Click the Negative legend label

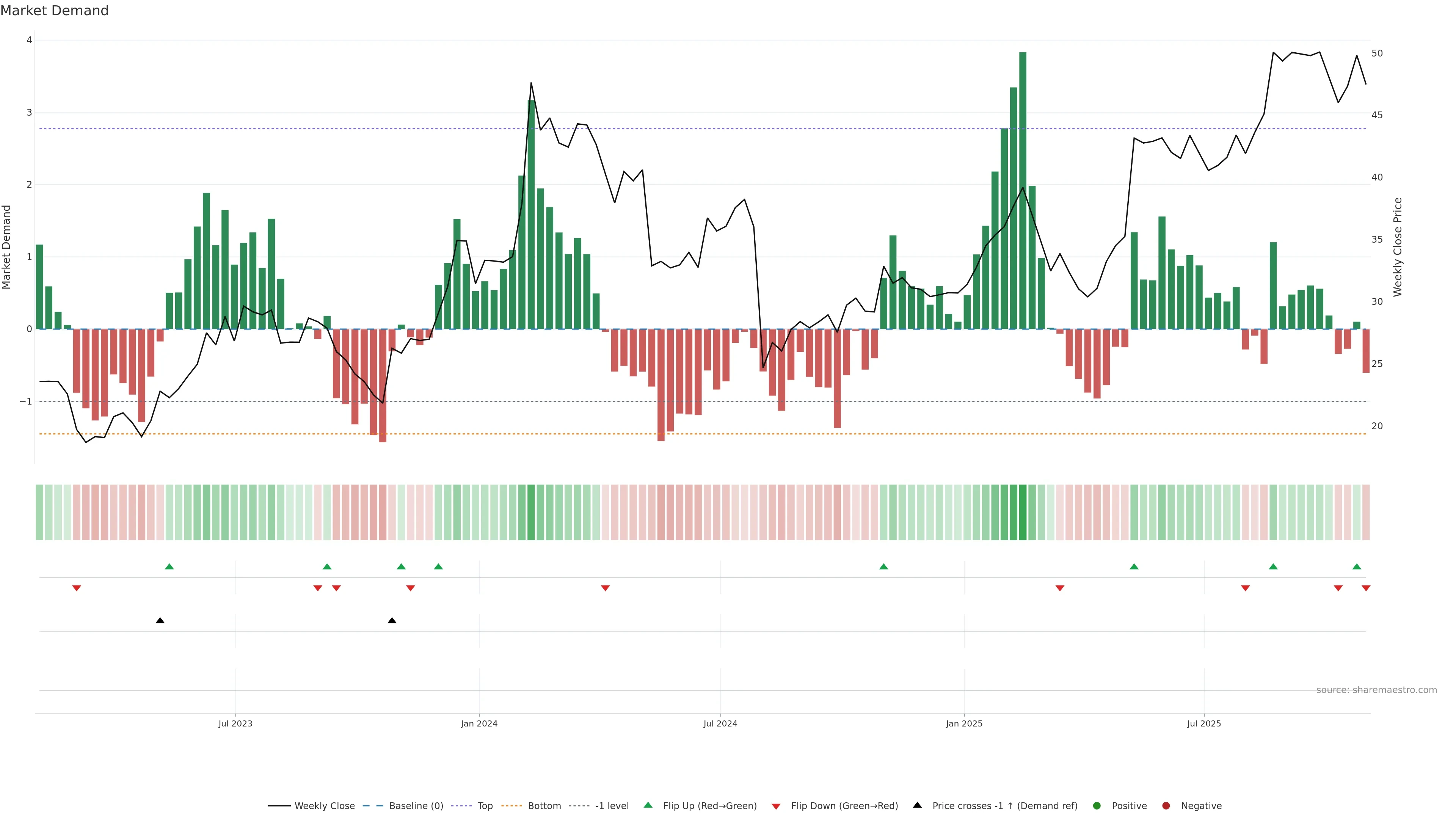(1201, 806)
